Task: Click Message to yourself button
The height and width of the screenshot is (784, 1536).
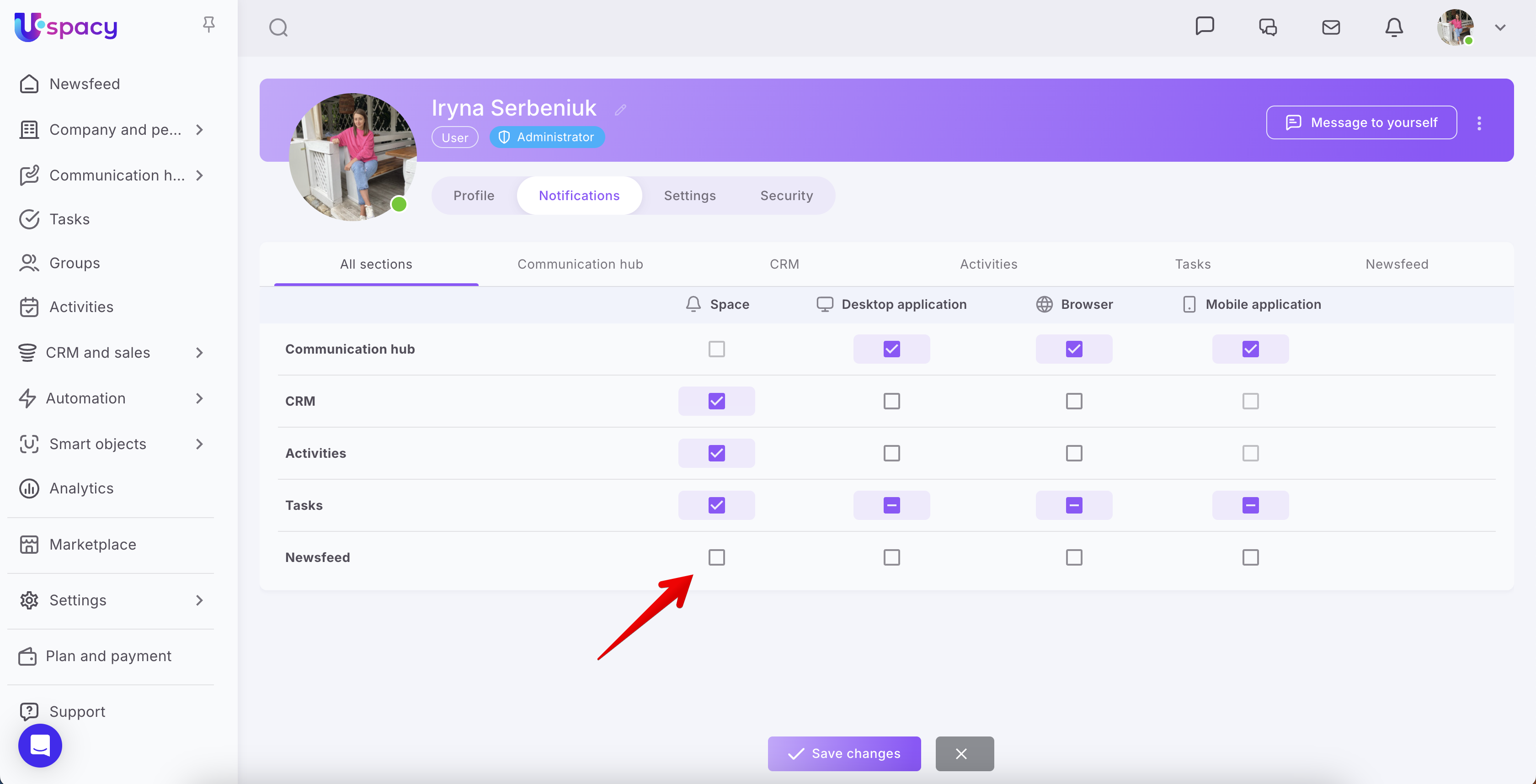Action: coord(1361,123)
